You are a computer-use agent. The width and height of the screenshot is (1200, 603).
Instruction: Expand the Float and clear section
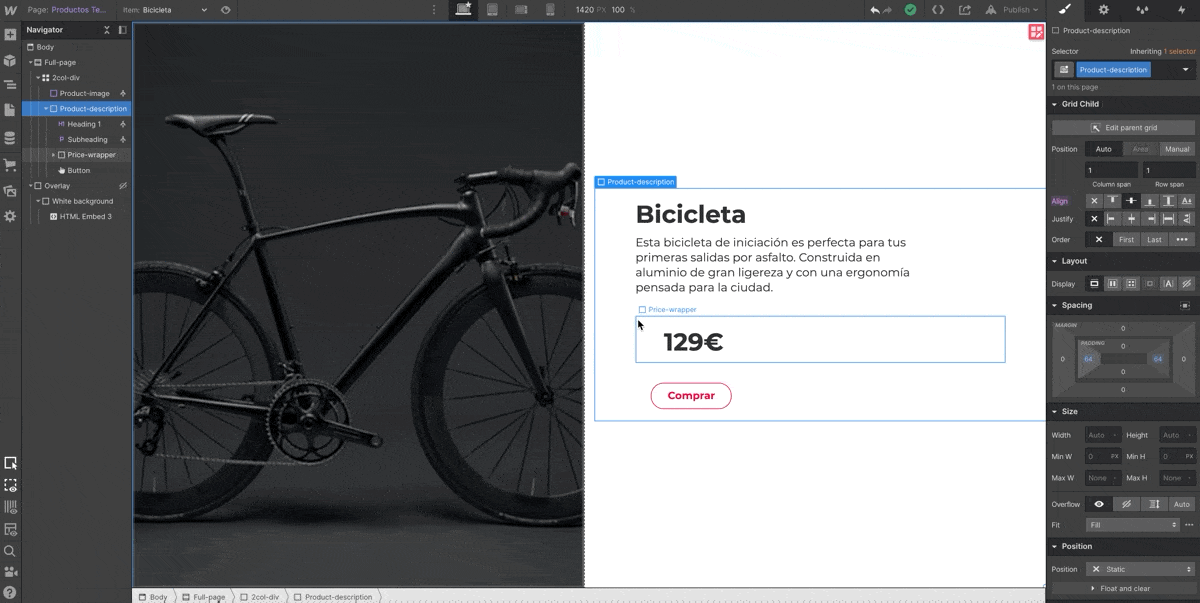(x=1120, y=589)
